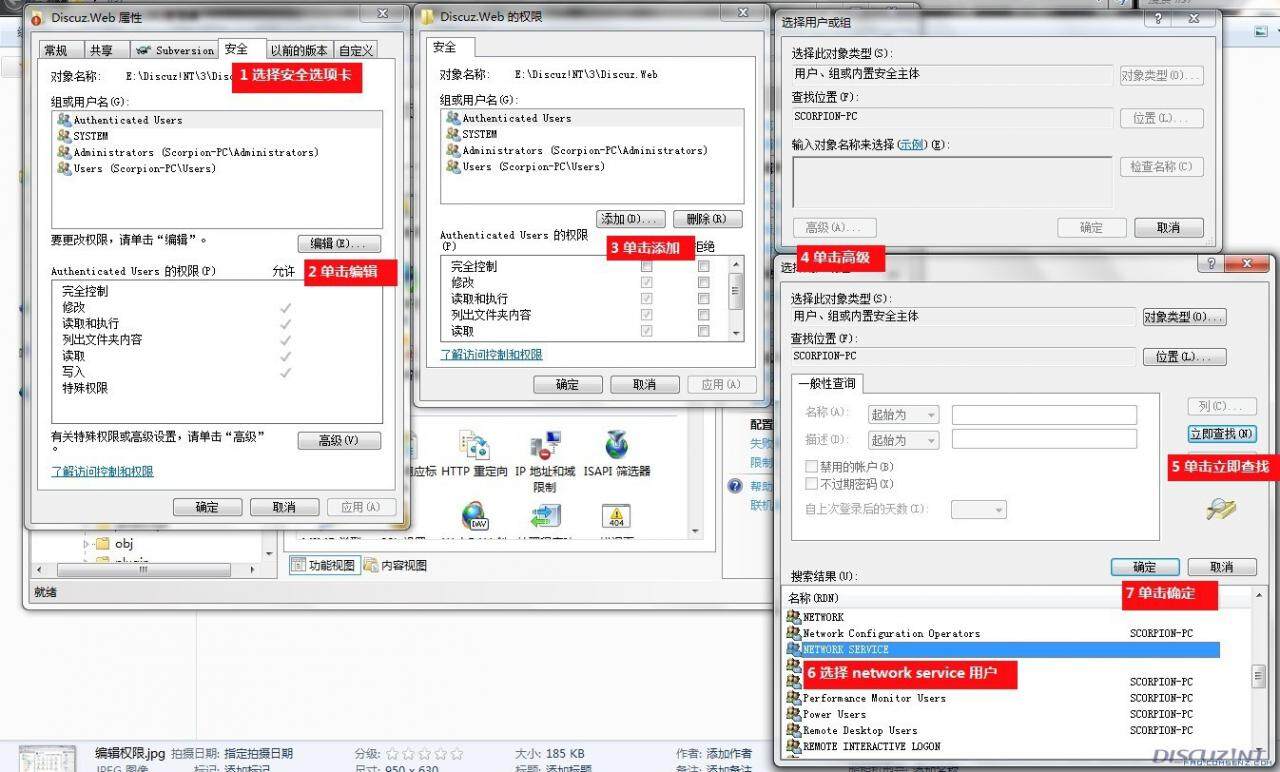Tick the deny checkbox for 修改
This screenshot has height=772, width=1280.
tap(704, 283)
